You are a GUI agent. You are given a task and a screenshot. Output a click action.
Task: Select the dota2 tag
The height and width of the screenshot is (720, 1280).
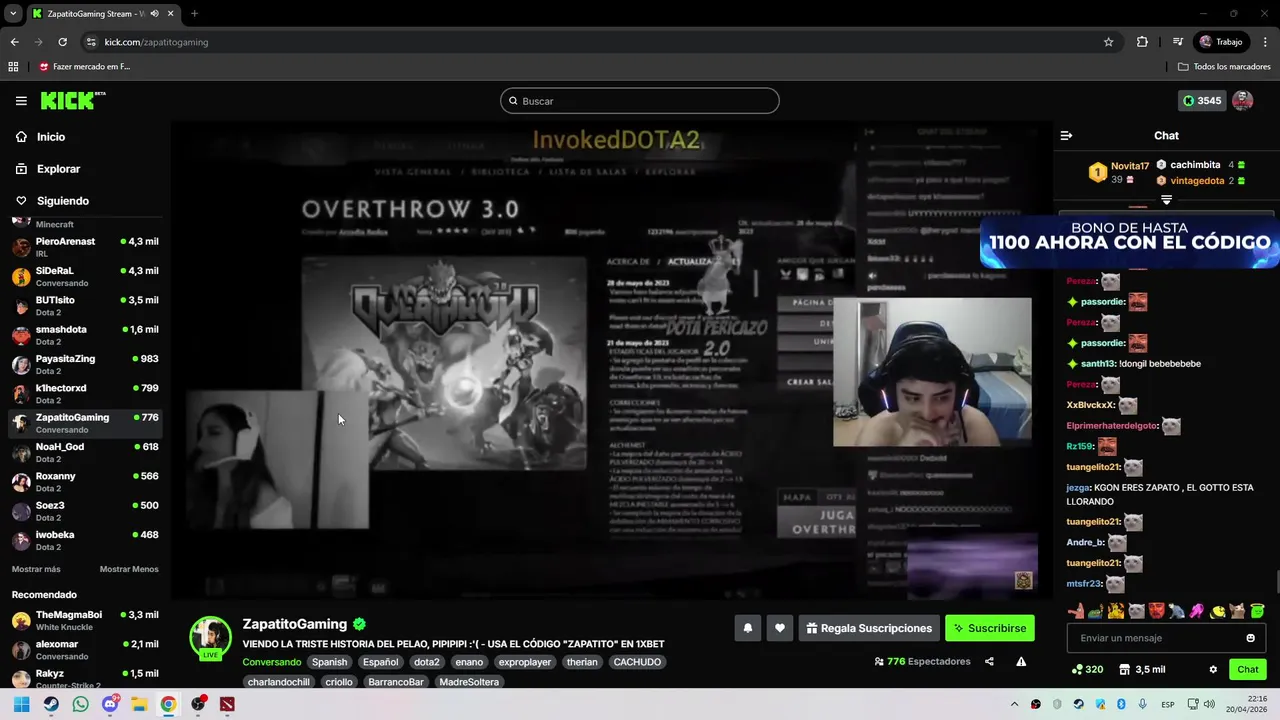point(427,662)
